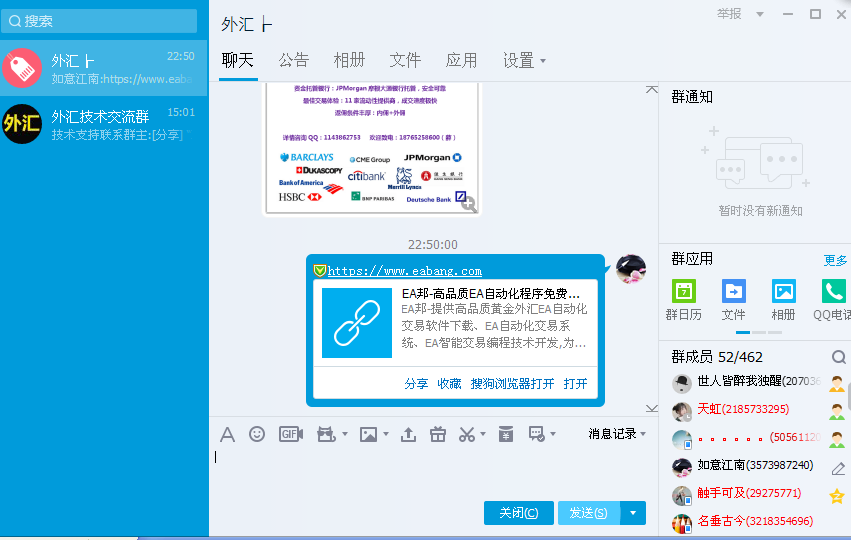The width and height of the screenshot is (851, 540).
Task: Open send options arrow beside 发送
Action: pyautogui.click(x=633, y=513)
